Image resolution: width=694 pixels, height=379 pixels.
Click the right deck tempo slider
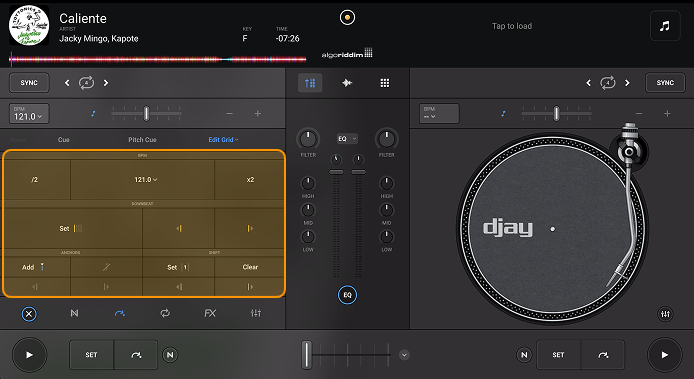(x=556, y=114)
